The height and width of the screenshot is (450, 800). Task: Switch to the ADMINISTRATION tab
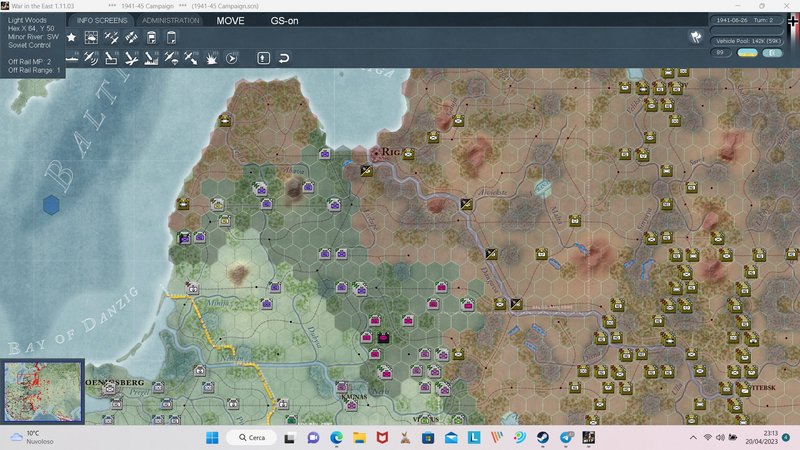point(170,20)
